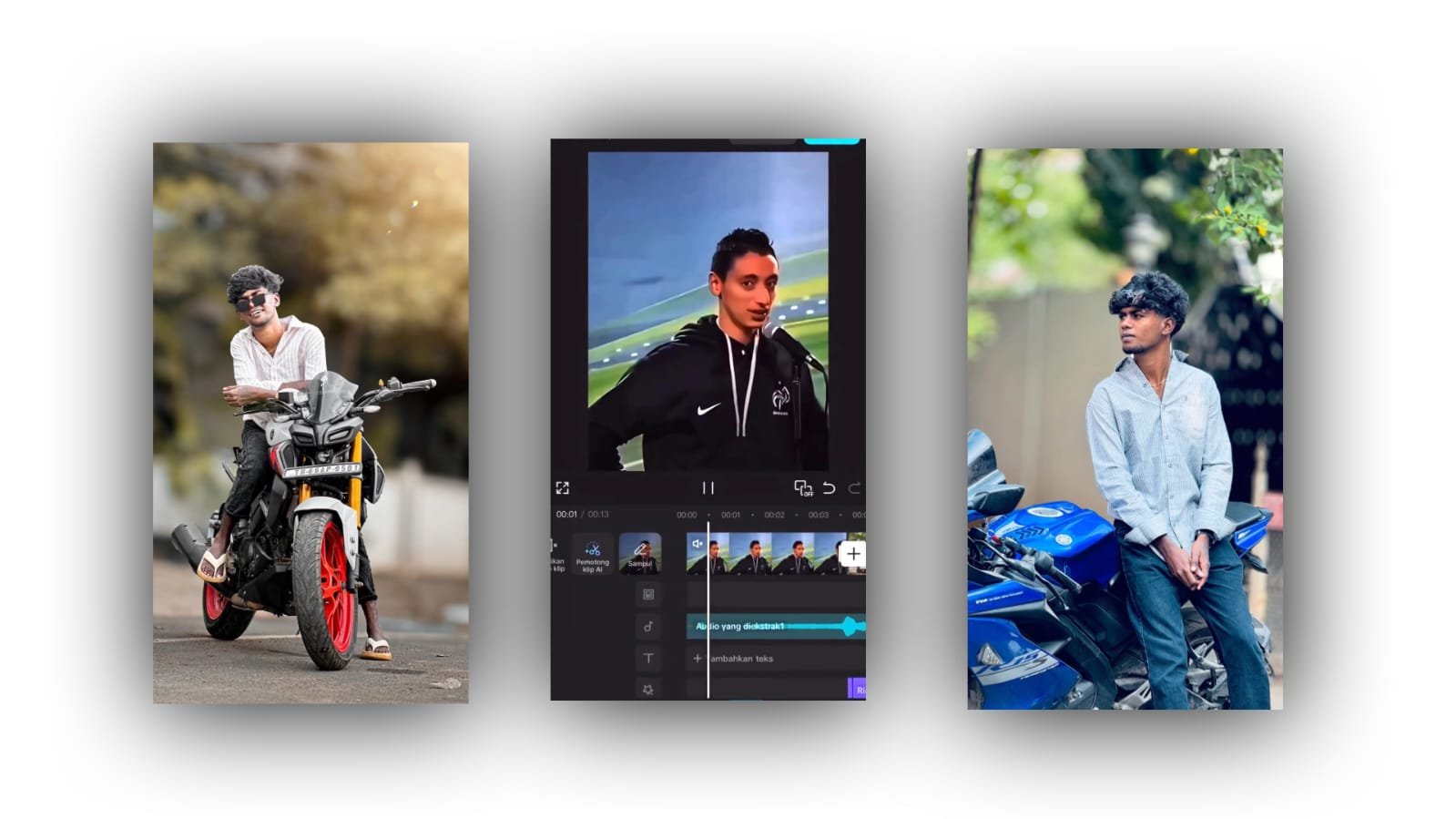
Task: Edit the Sampul cover thumbnail
Action: click(x=640, y=554)
